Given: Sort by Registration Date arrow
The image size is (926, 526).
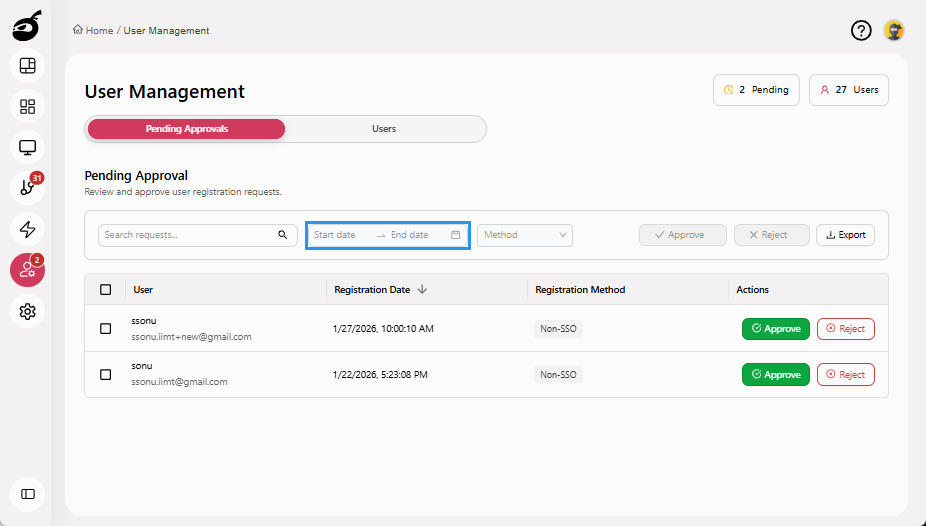Looking at the screenshot, I should 422,289.
